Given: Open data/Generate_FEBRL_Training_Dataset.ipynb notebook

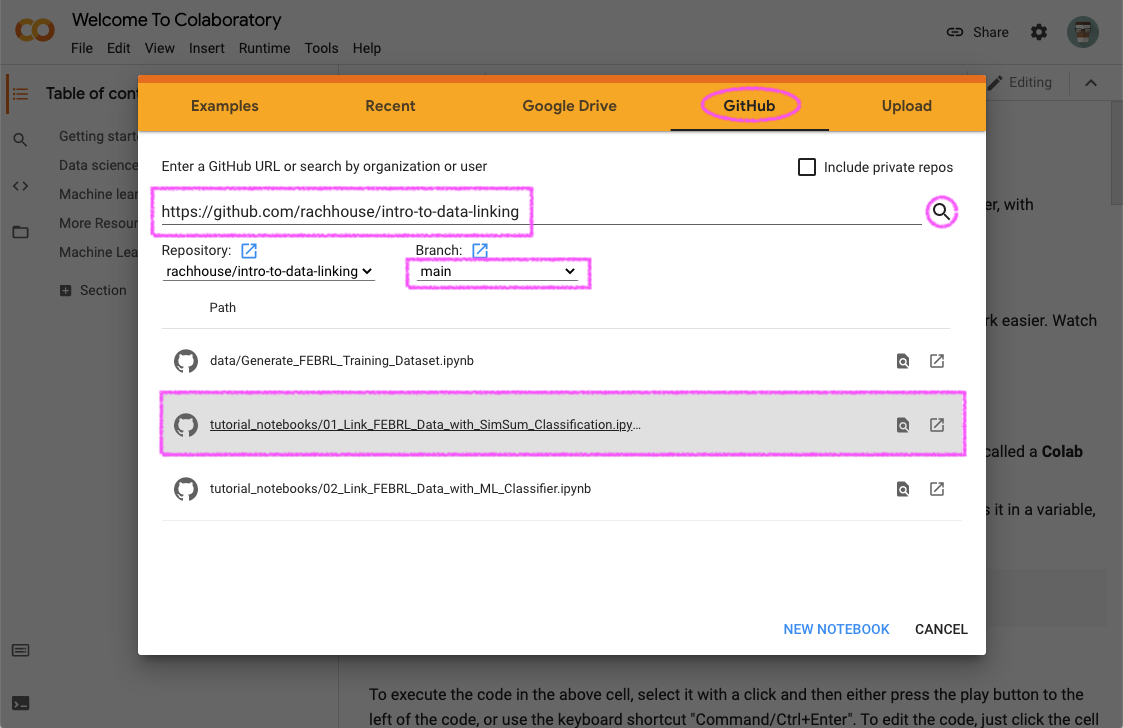Looking at the screenshot, I should (x=342, y=360).
